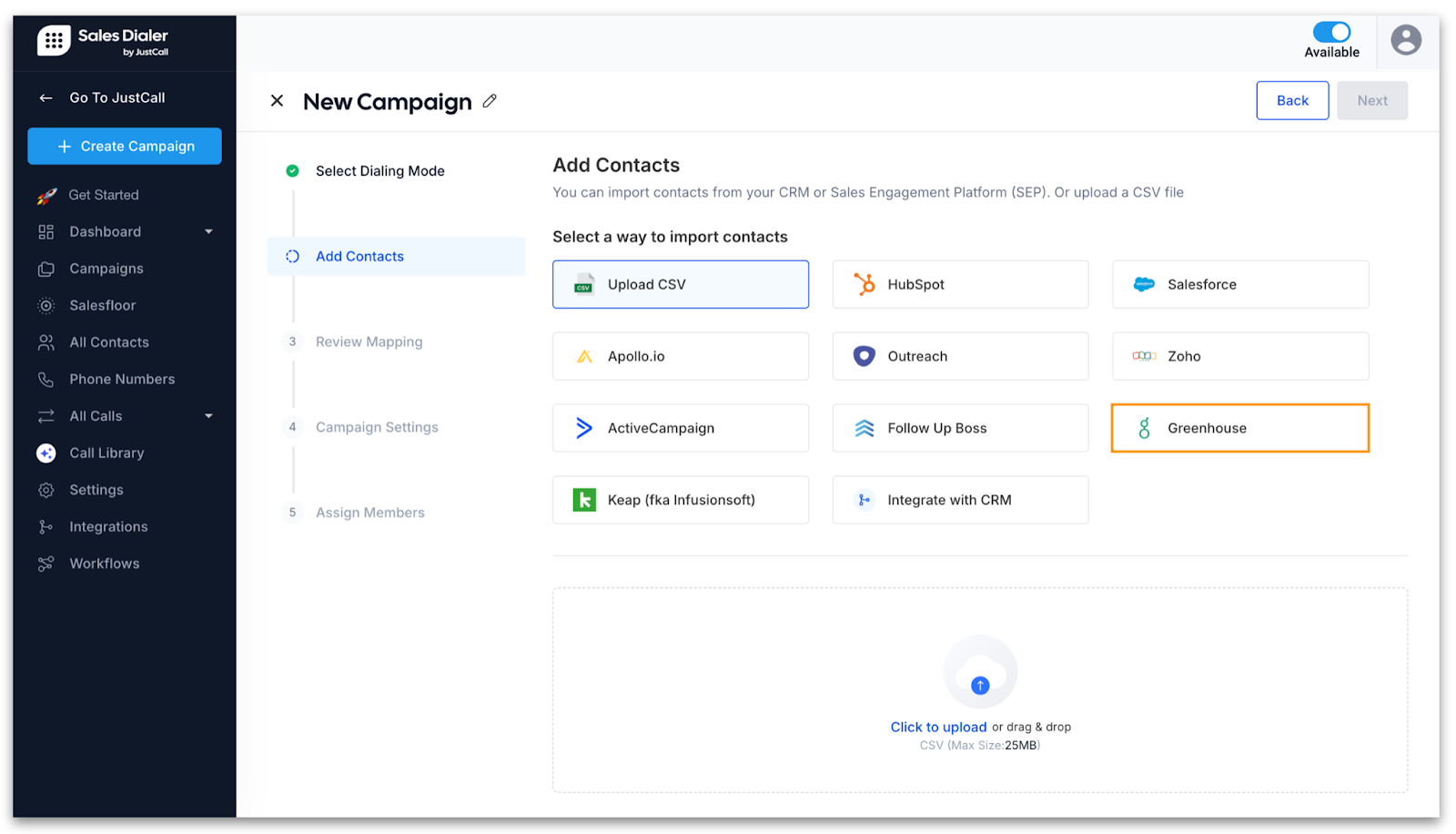Click the All Calls arrows icon
Screen dimensions: 1456x834
click(x=45, y=416)
